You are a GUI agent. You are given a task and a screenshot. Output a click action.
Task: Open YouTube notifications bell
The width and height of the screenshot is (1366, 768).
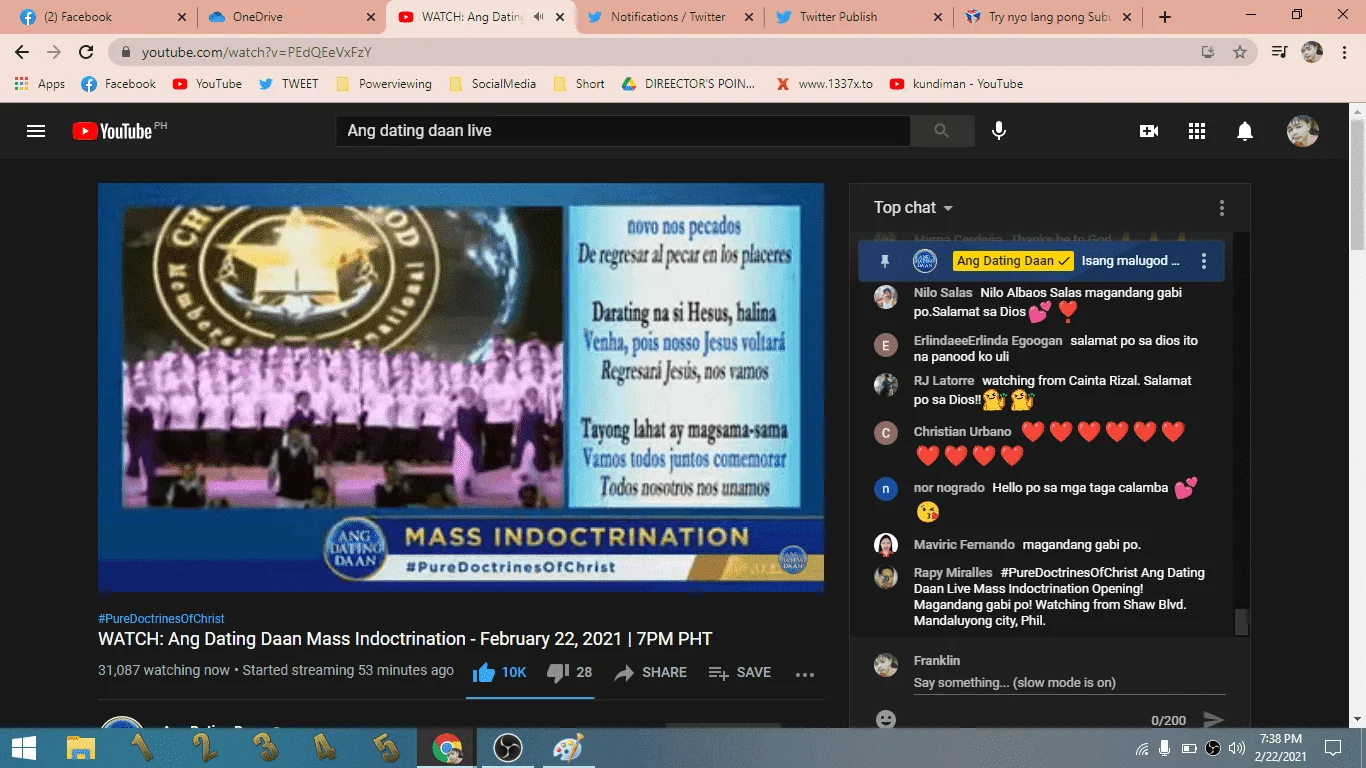pyautogui.click(x=1245, y=131)
